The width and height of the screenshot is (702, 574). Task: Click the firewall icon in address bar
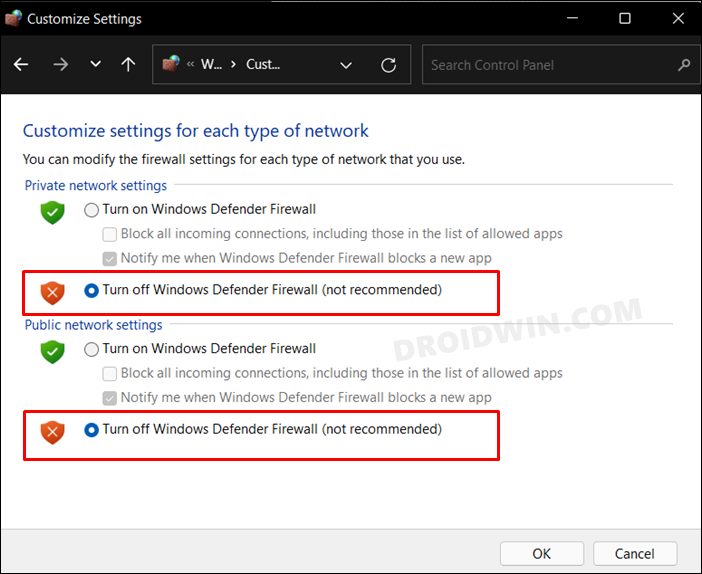click(171, 64)
